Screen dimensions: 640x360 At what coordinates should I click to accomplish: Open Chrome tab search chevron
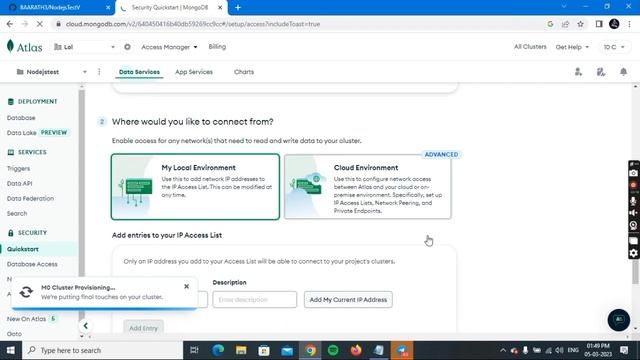pos(564,7)
